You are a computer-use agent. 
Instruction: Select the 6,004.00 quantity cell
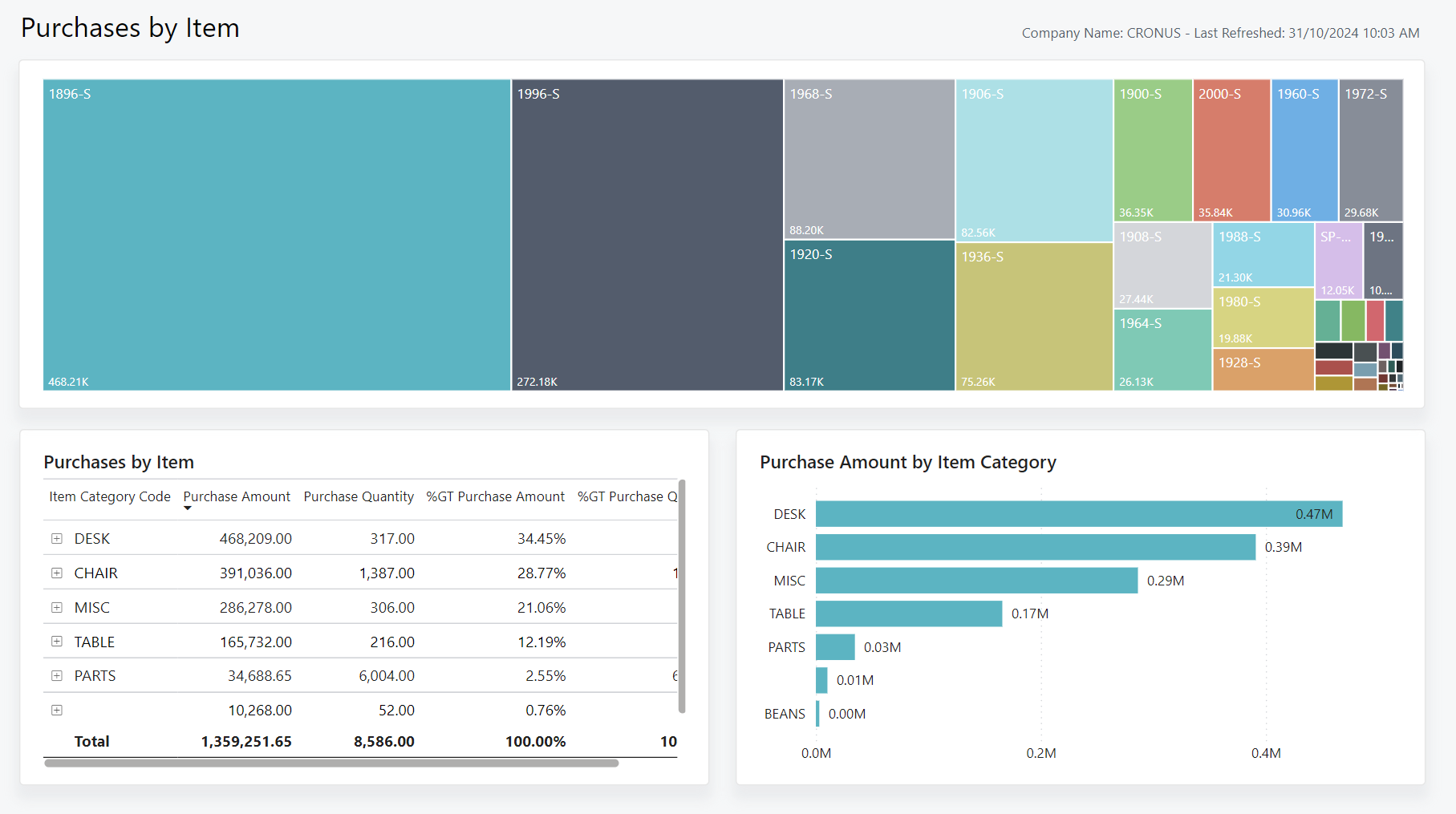tap(387, 676)
